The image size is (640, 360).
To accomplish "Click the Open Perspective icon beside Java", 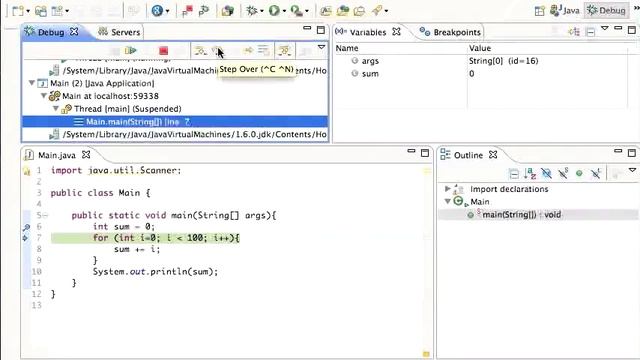I will pos(540,11).
